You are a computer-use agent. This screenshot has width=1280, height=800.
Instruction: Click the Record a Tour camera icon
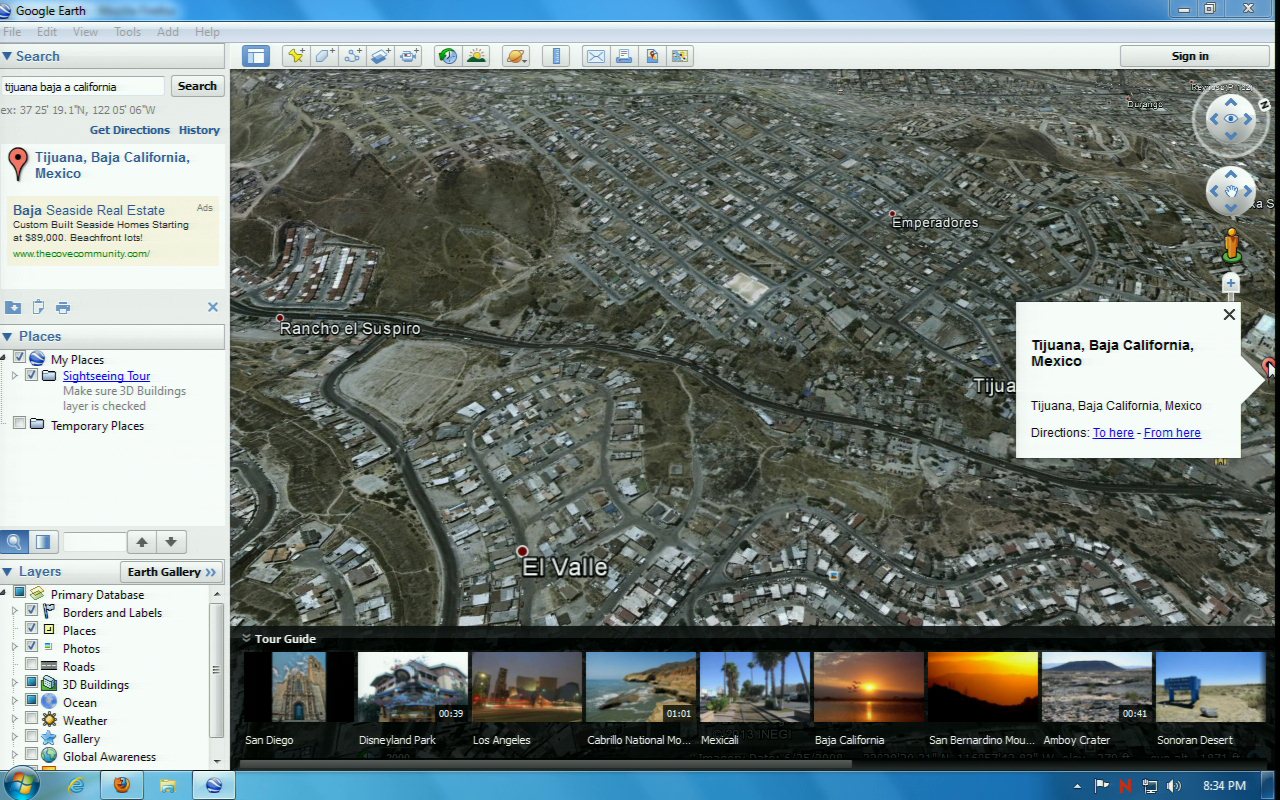click(409, 56)
